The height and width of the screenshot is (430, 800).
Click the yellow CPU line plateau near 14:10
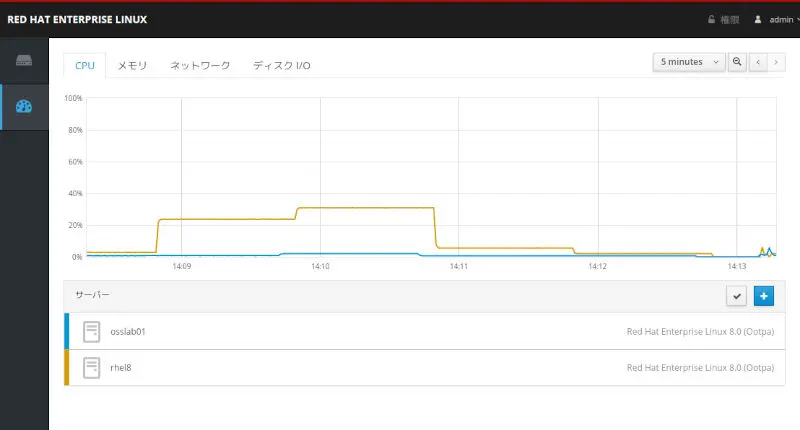coord(365,208)
